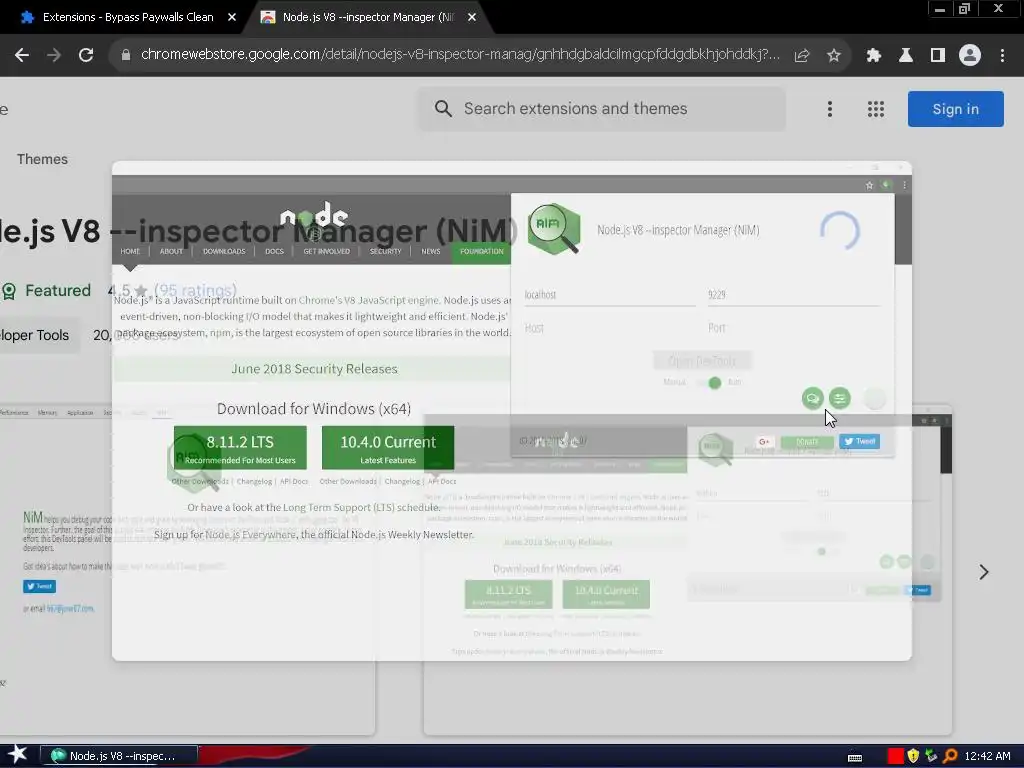
Task: Open the Themes tab
Action: click(42, 159)
